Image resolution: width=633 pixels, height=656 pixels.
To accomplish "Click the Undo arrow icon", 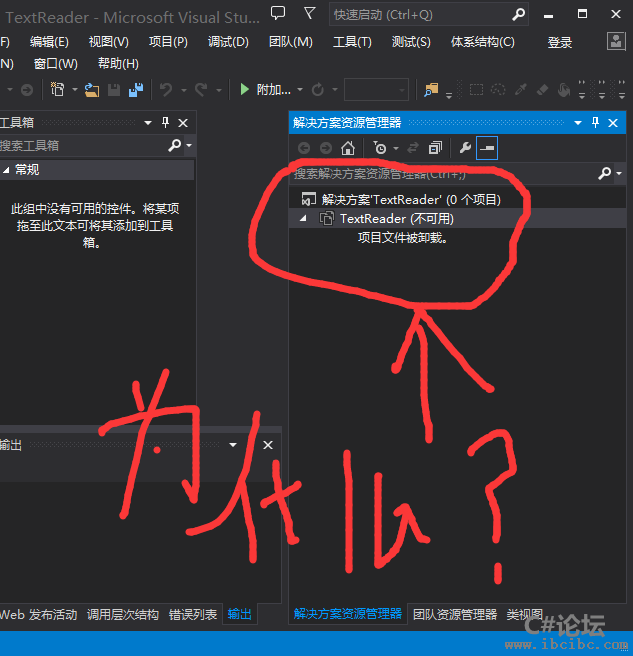I will pyautogui.click(x=166, y=90).
